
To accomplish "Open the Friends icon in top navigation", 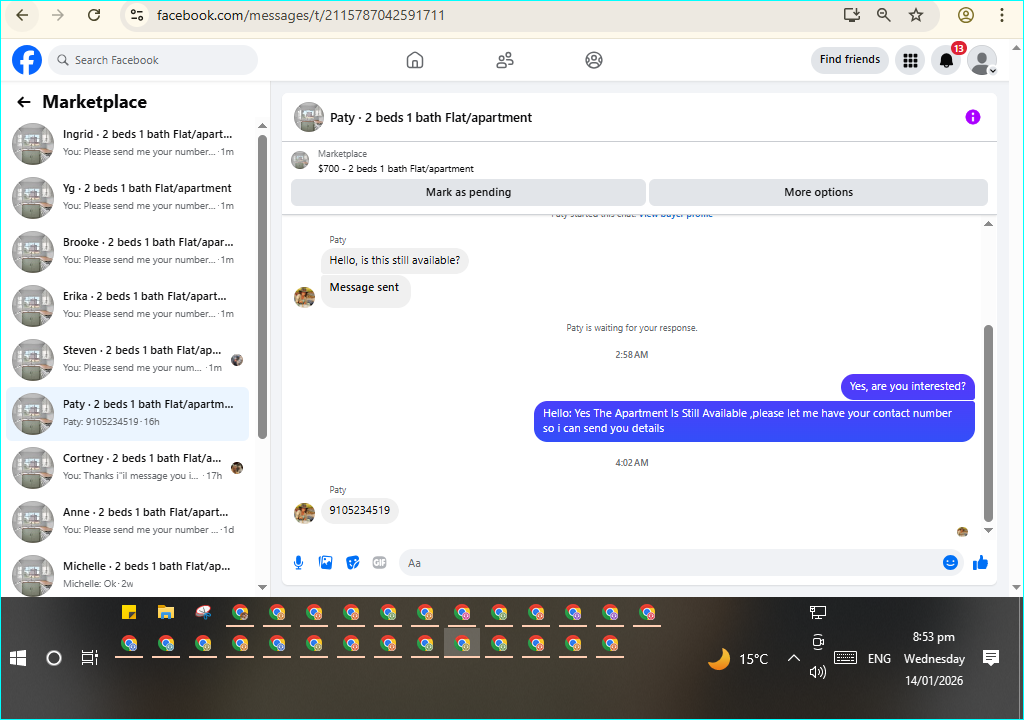I will (505, 60).
